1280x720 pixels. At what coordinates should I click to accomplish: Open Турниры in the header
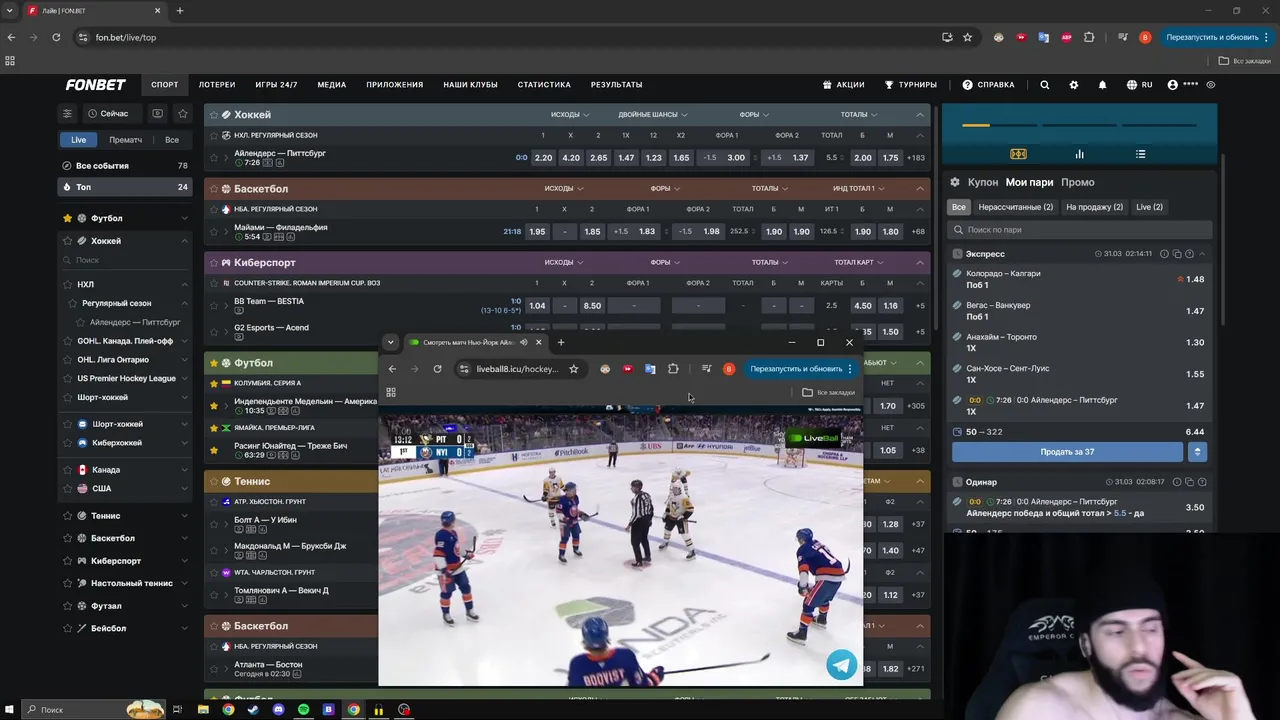910,85
